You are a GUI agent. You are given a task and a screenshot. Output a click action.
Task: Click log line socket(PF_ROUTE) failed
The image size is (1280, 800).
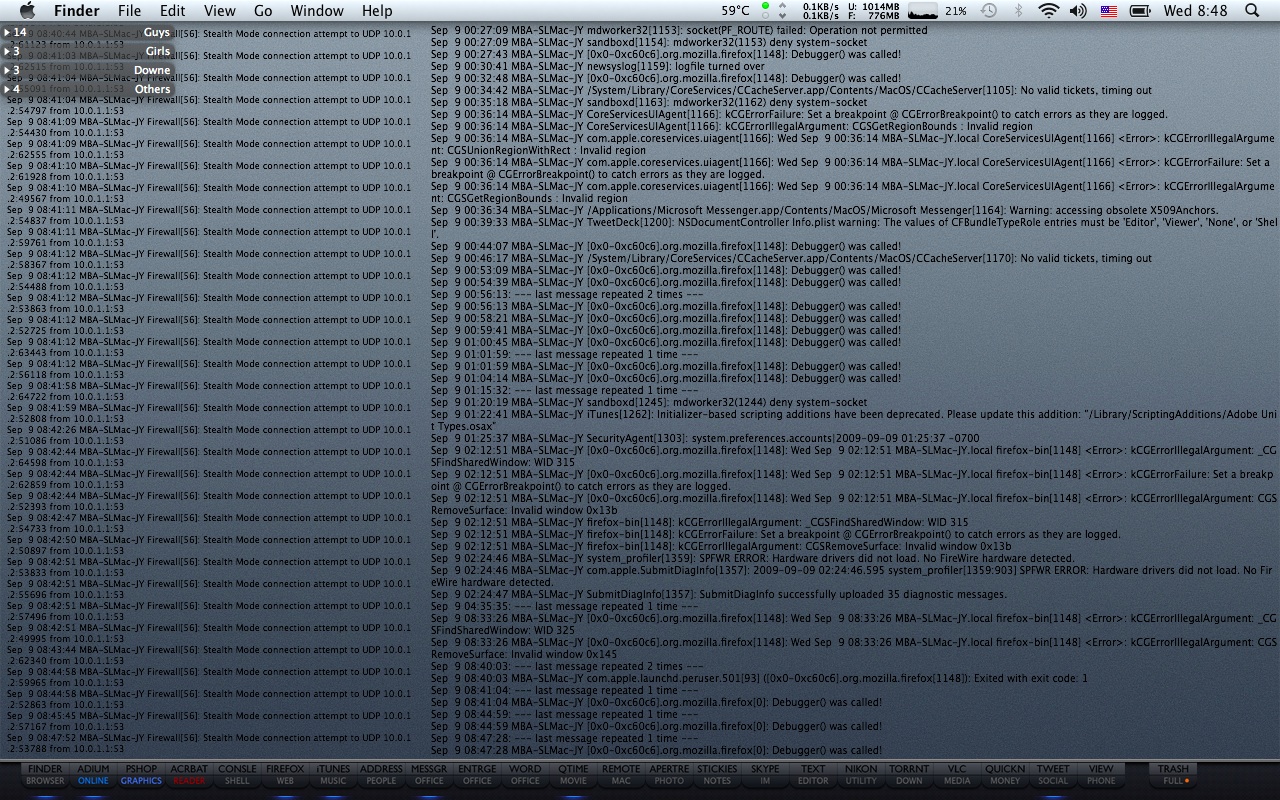[679, 30]
